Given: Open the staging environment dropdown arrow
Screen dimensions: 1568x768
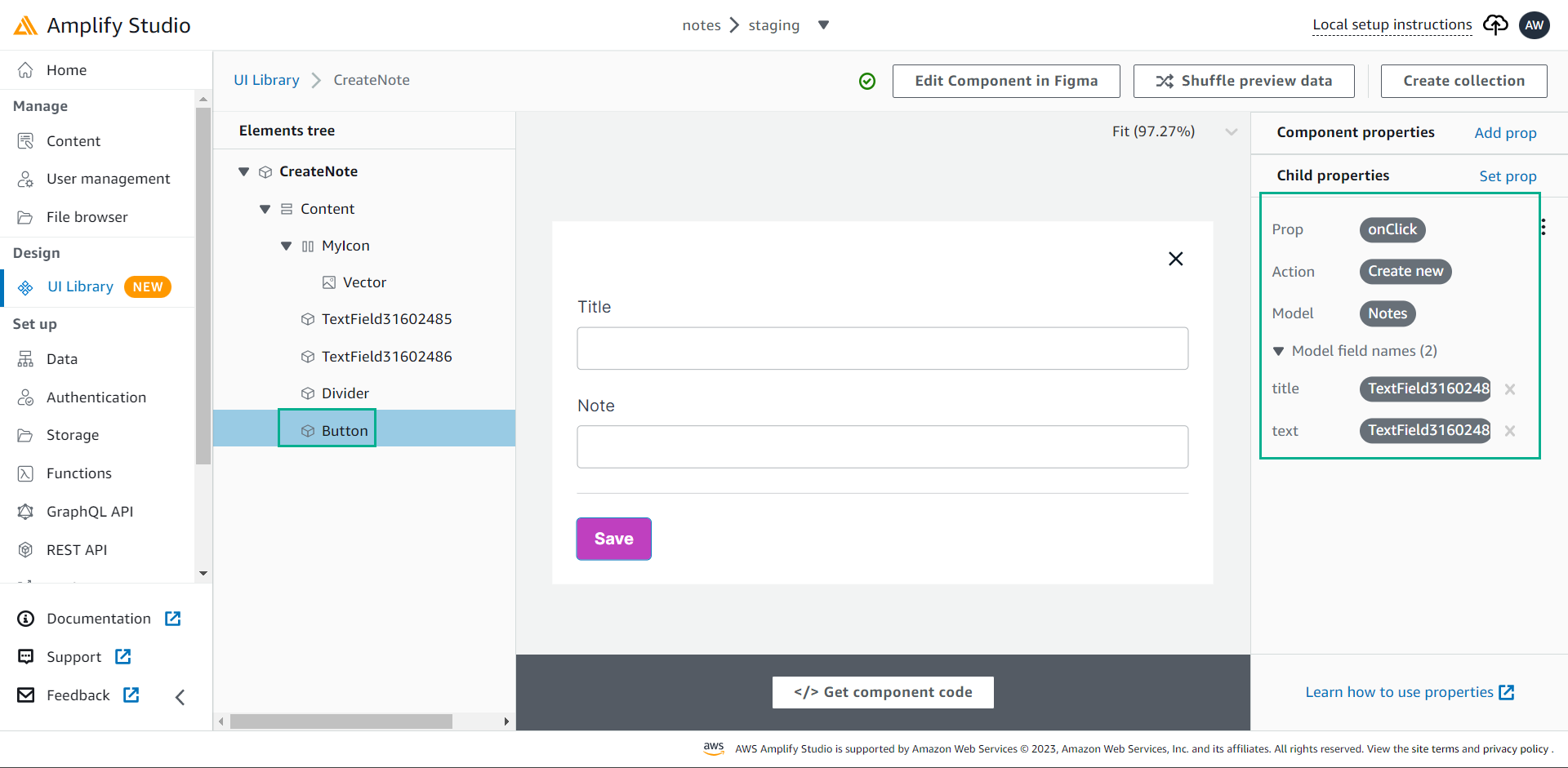Looking at the screenshot, I should pyautogui.click(x=823, y=25).
